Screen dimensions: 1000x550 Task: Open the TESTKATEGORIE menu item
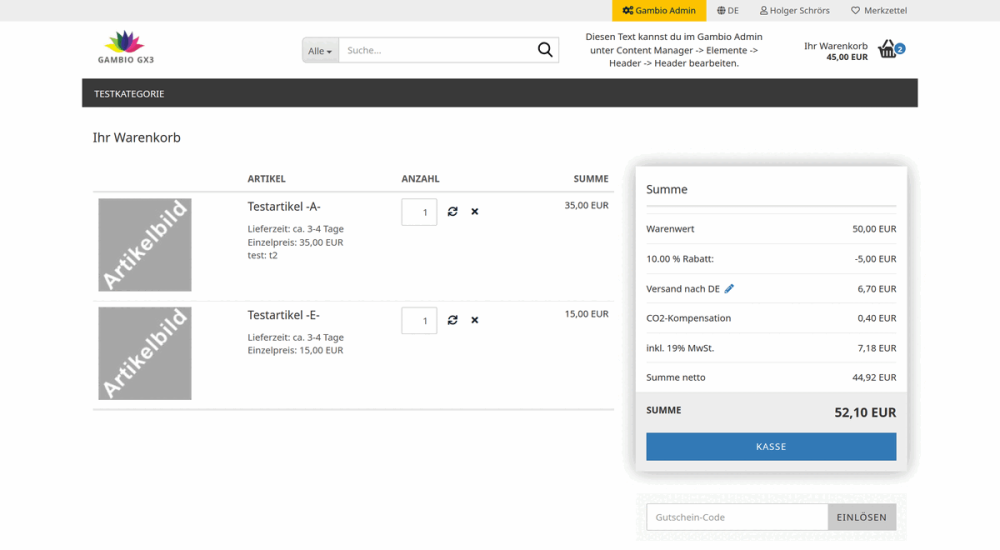coord(129,94)
